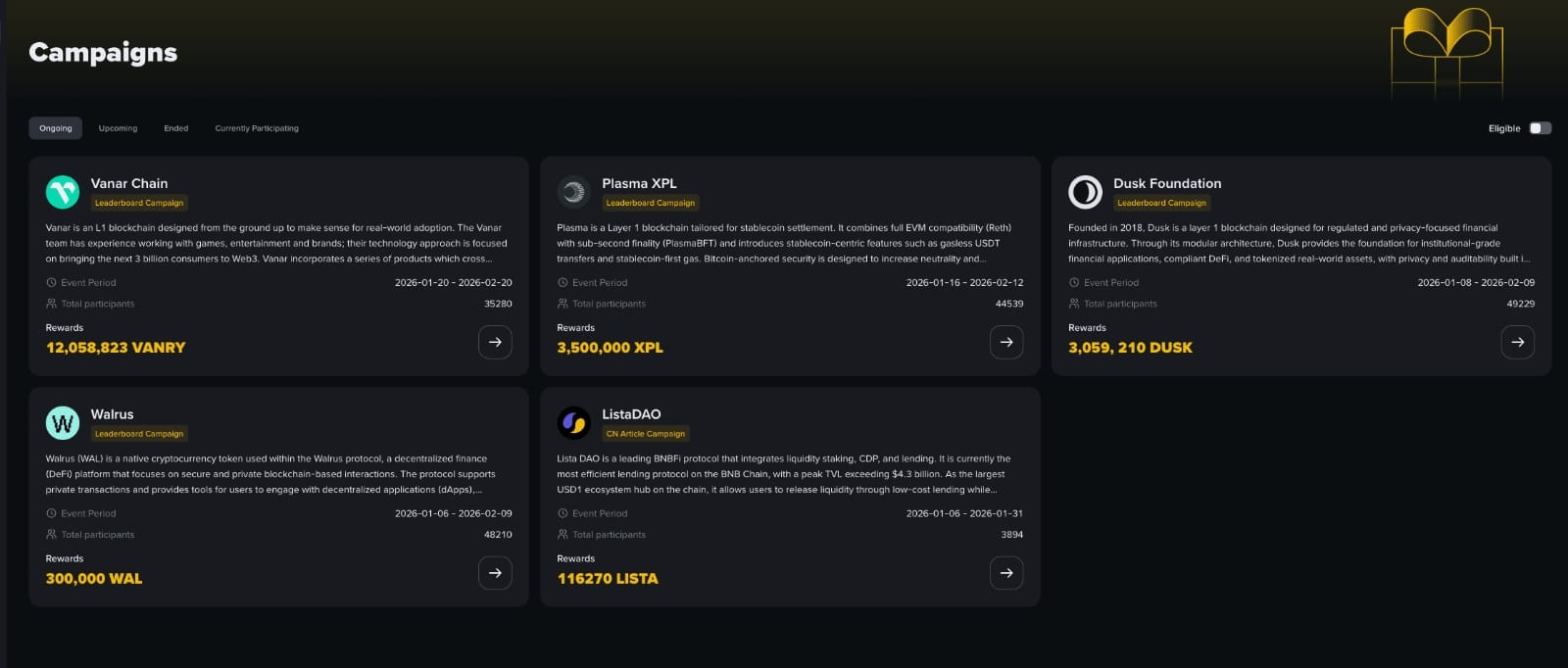Image resolution: width=1568 pixels, height=668 pixels.
Task: Click the Vanar Chain campaign title
Action: 129,183
